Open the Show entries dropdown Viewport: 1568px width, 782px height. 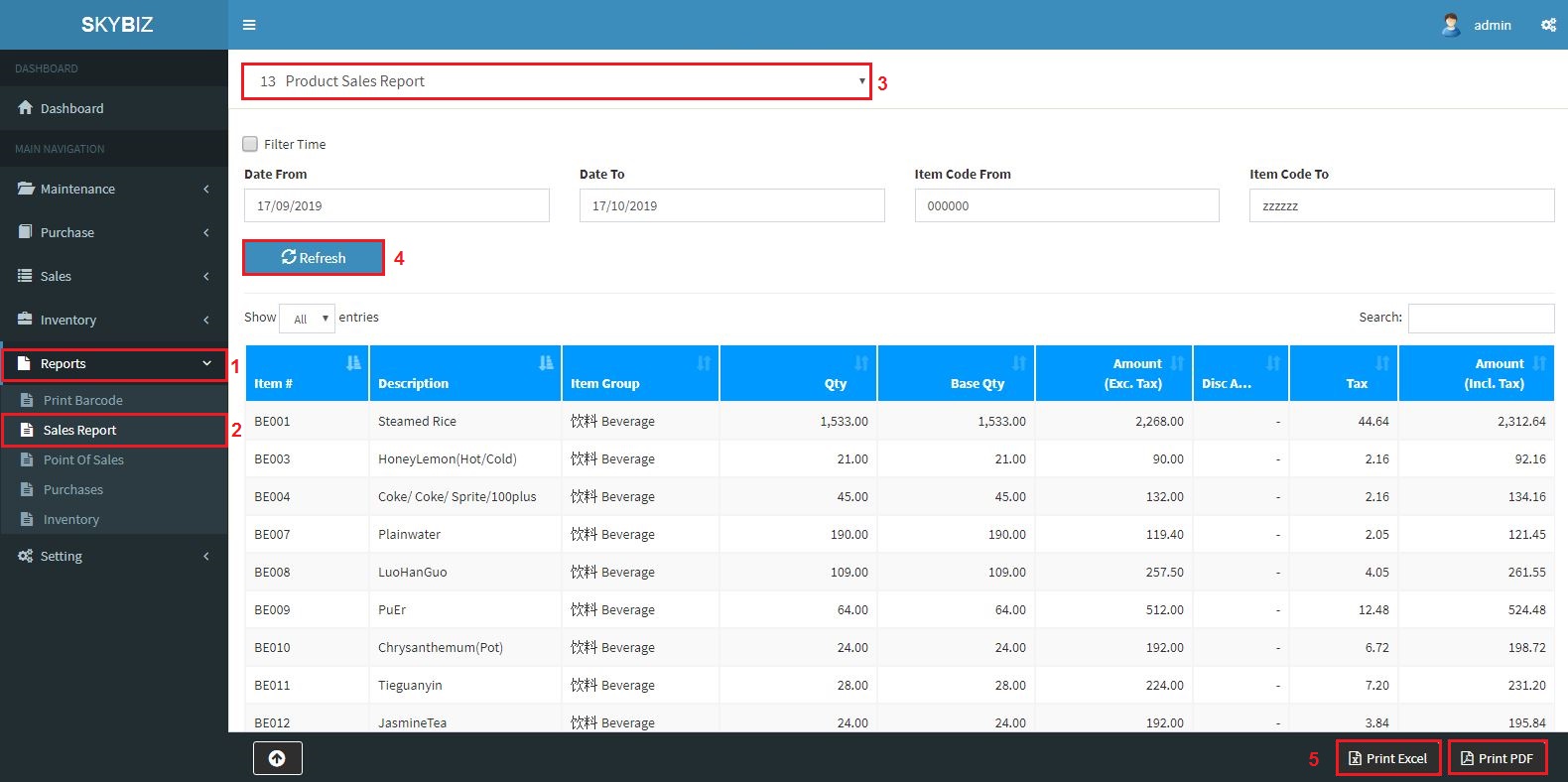point(308,319)
